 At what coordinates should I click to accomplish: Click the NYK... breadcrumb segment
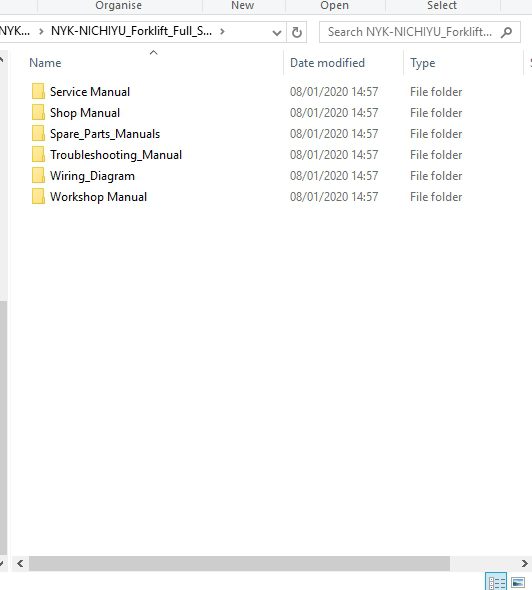(15, 31)
